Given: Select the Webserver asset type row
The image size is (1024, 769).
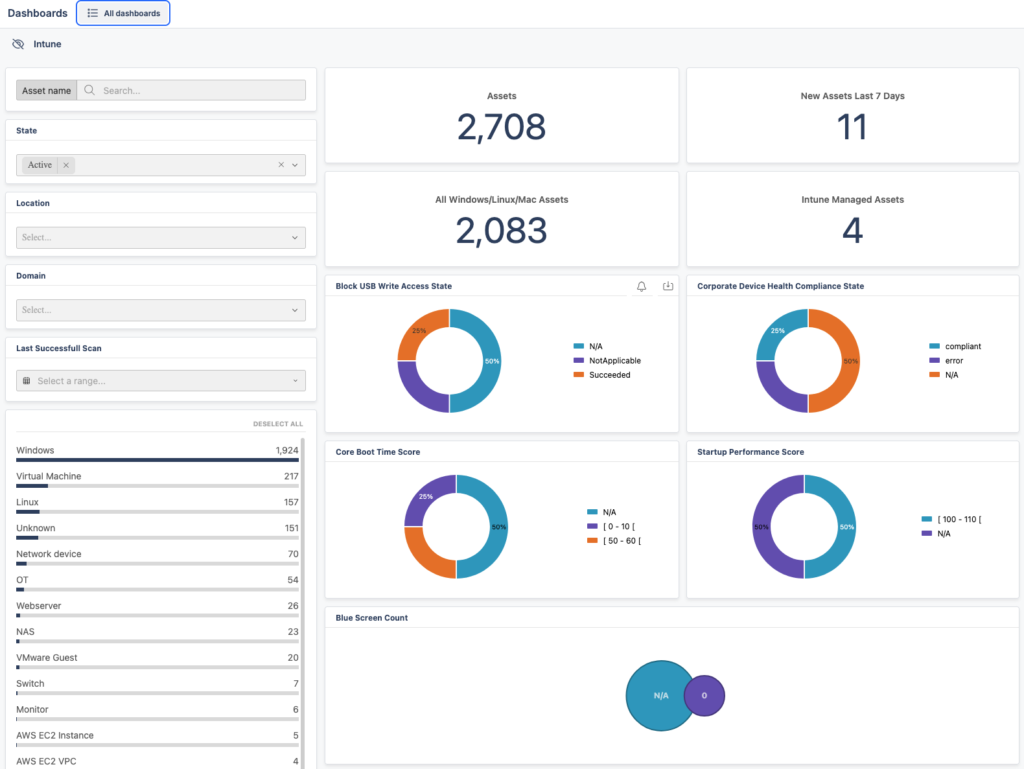Looking at the screenshot, I should pyautogui.click(x=157, y=610).
